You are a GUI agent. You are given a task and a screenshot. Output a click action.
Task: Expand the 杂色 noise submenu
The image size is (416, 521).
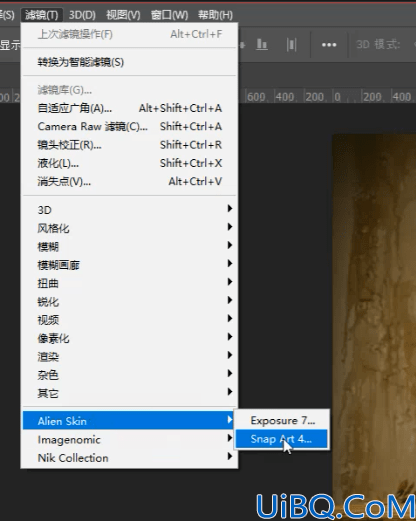[129, 375]
